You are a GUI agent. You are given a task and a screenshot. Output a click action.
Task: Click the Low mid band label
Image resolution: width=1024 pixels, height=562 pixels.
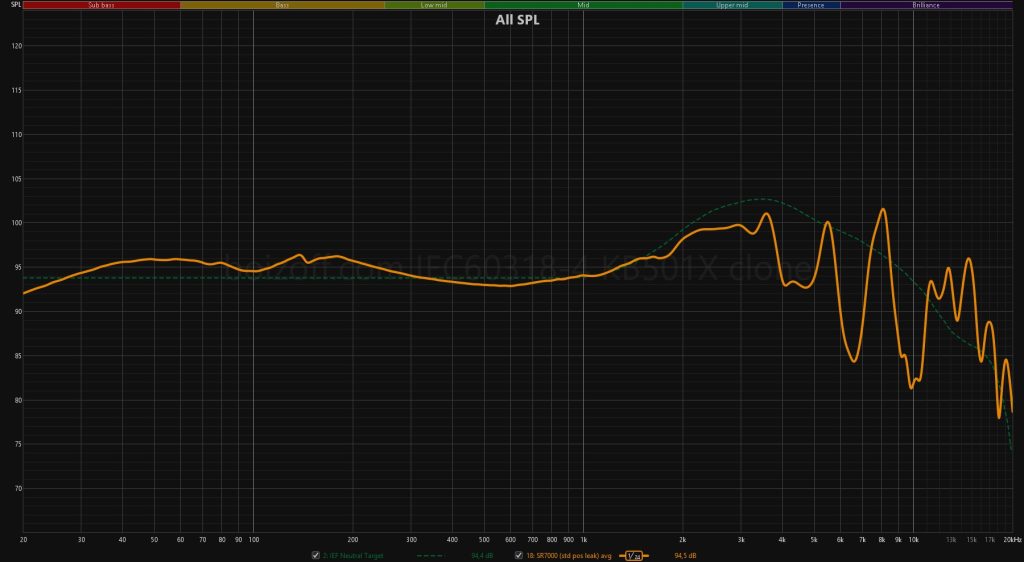tap(434, 5)
